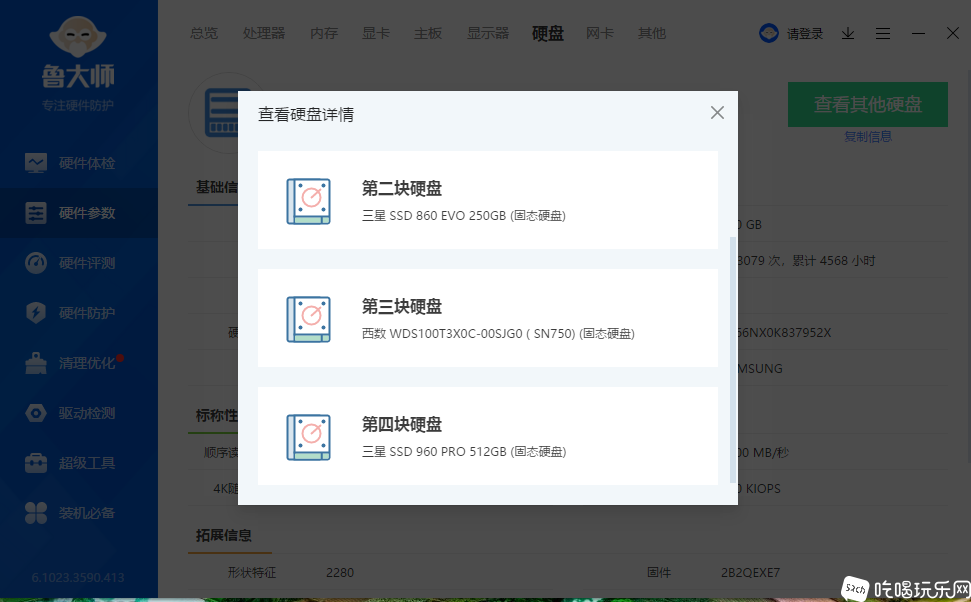
Task: Open 硬件防护 in the sidebar
Action: click(x=79, y=313)
